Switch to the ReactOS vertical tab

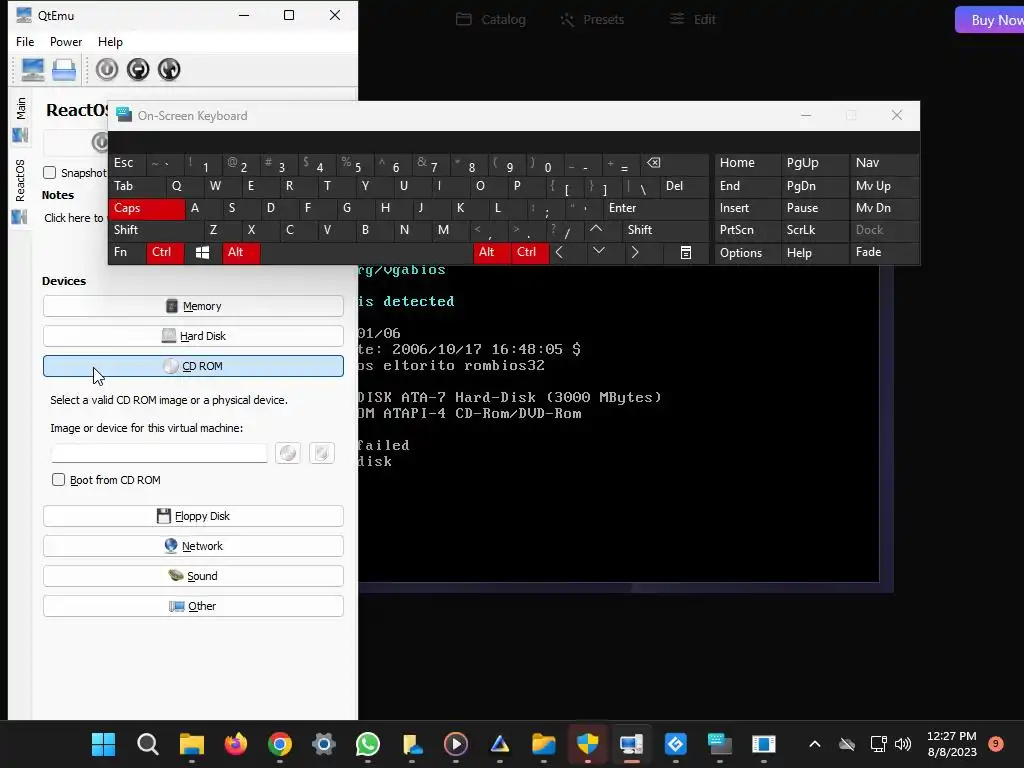20,191
